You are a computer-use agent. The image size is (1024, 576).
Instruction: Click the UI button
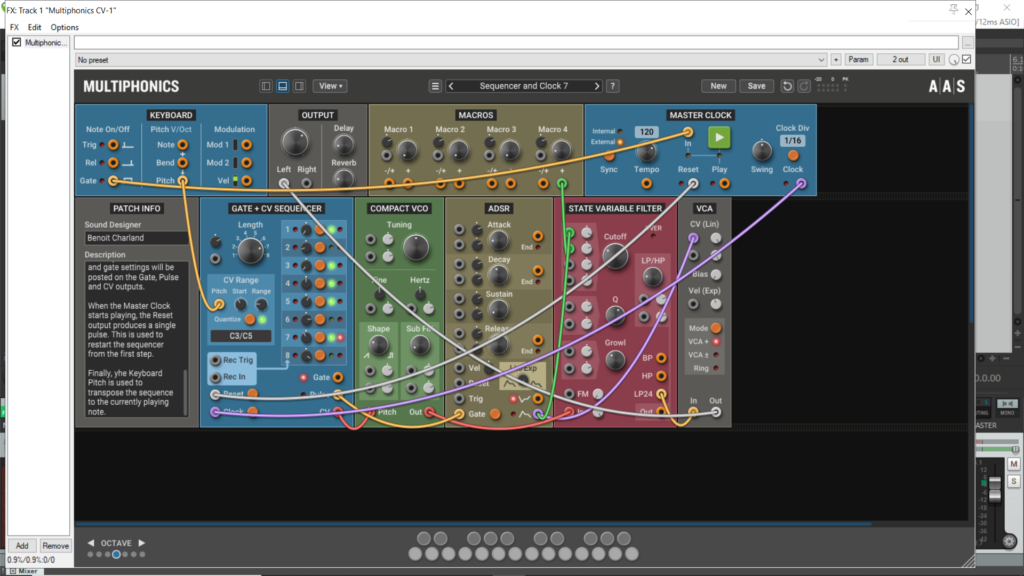point(936,59)
